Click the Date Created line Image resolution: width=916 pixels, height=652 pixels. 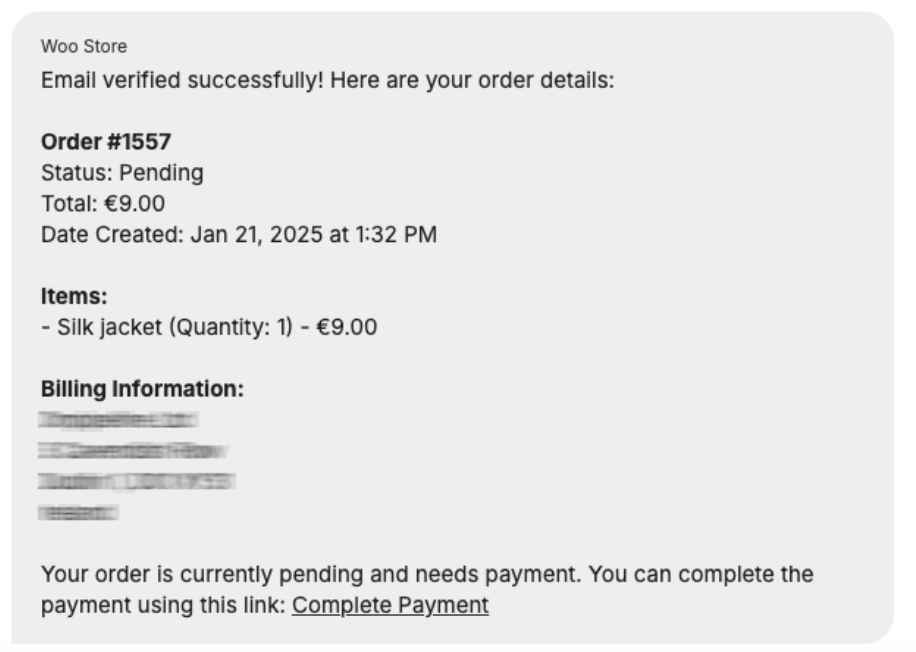coord(239,235)
